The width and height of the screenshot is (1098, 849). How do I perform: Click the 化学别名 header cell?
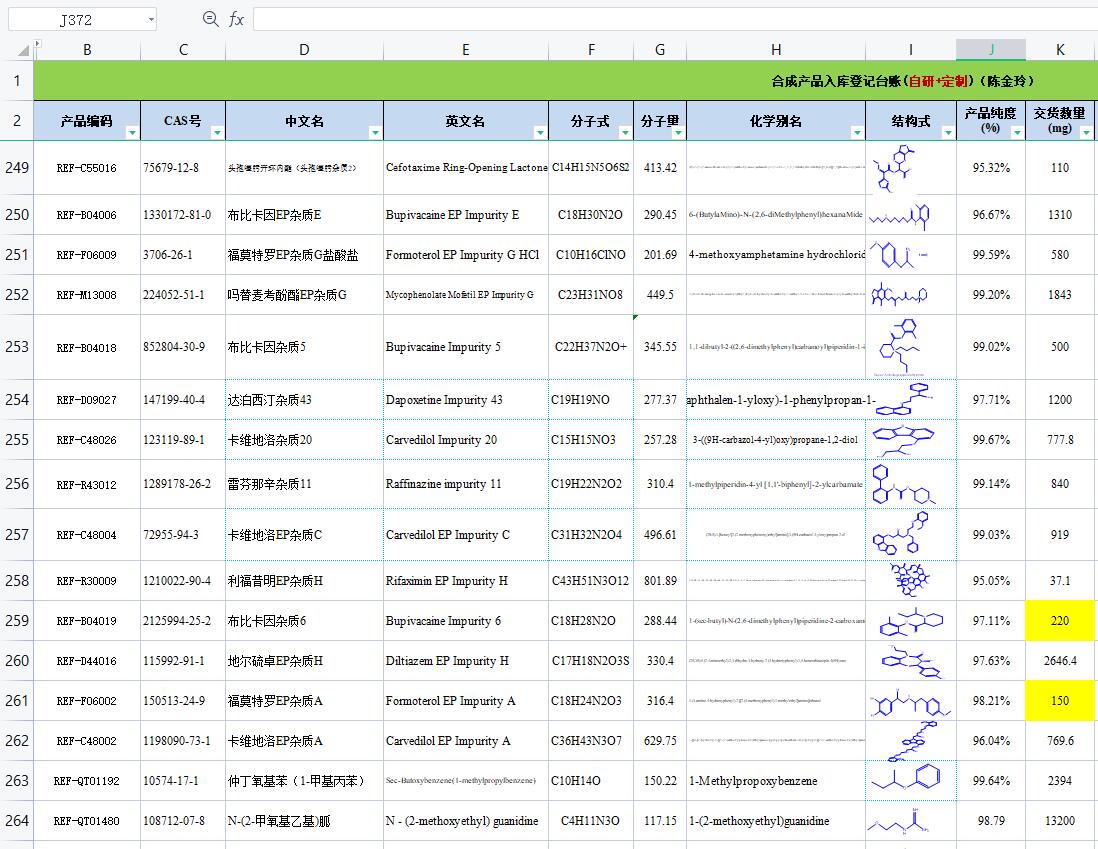(x=776, y=120)
